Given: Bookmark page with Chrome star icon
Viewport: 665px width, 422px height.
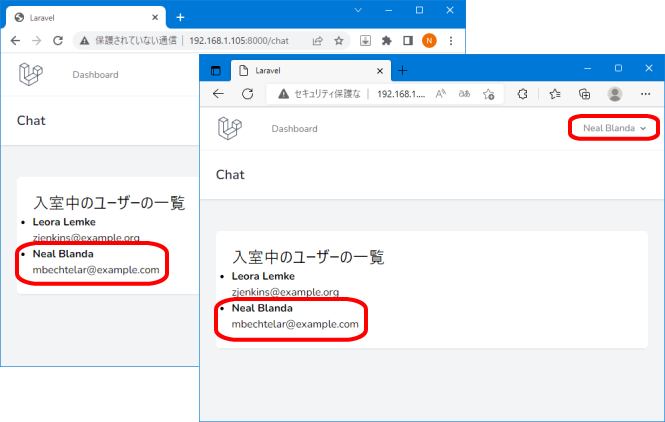Looking at the screenshot, I should 338,41.
